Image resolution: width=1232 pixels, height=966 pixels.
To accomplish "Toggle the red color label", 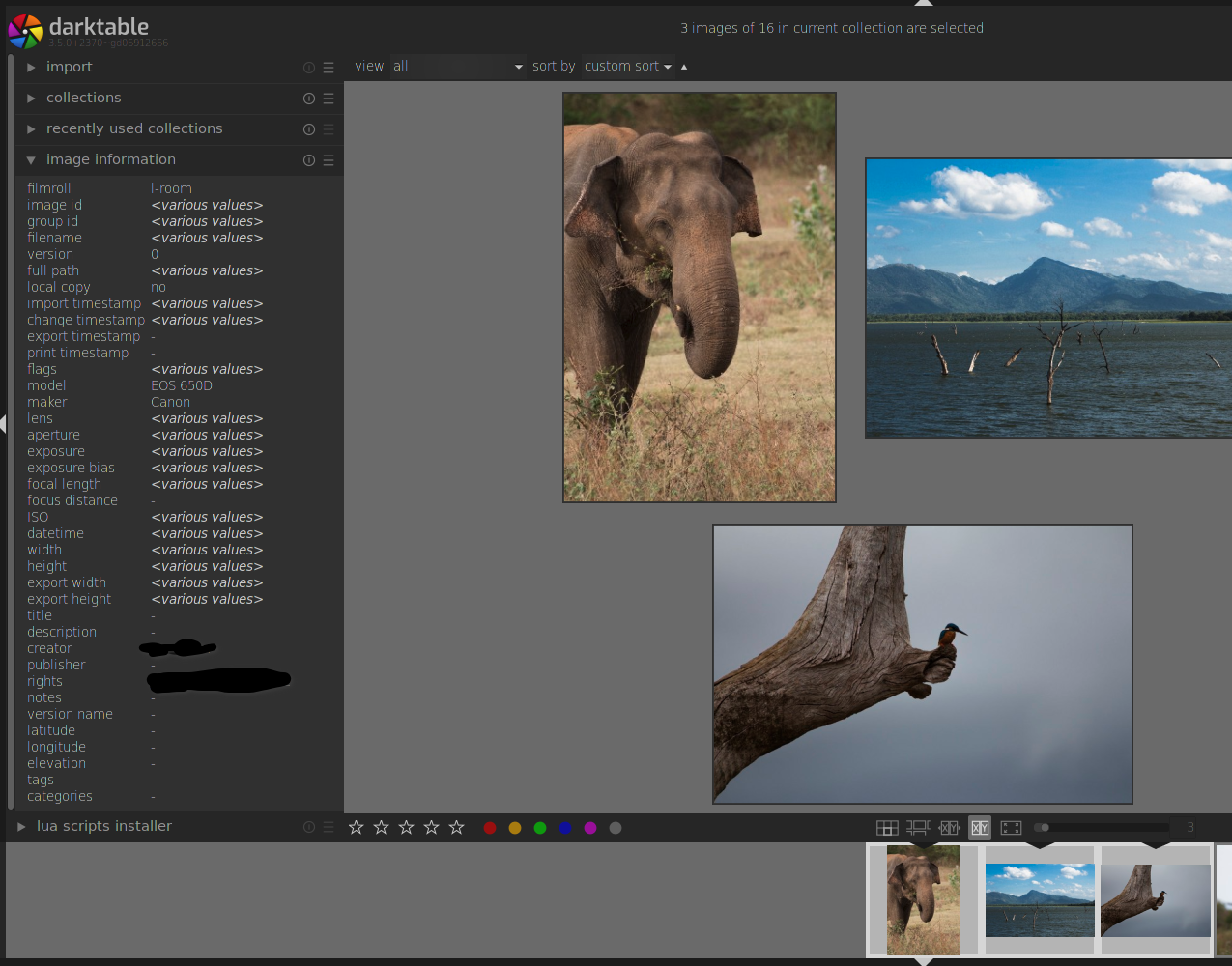I will click(490, 828).
